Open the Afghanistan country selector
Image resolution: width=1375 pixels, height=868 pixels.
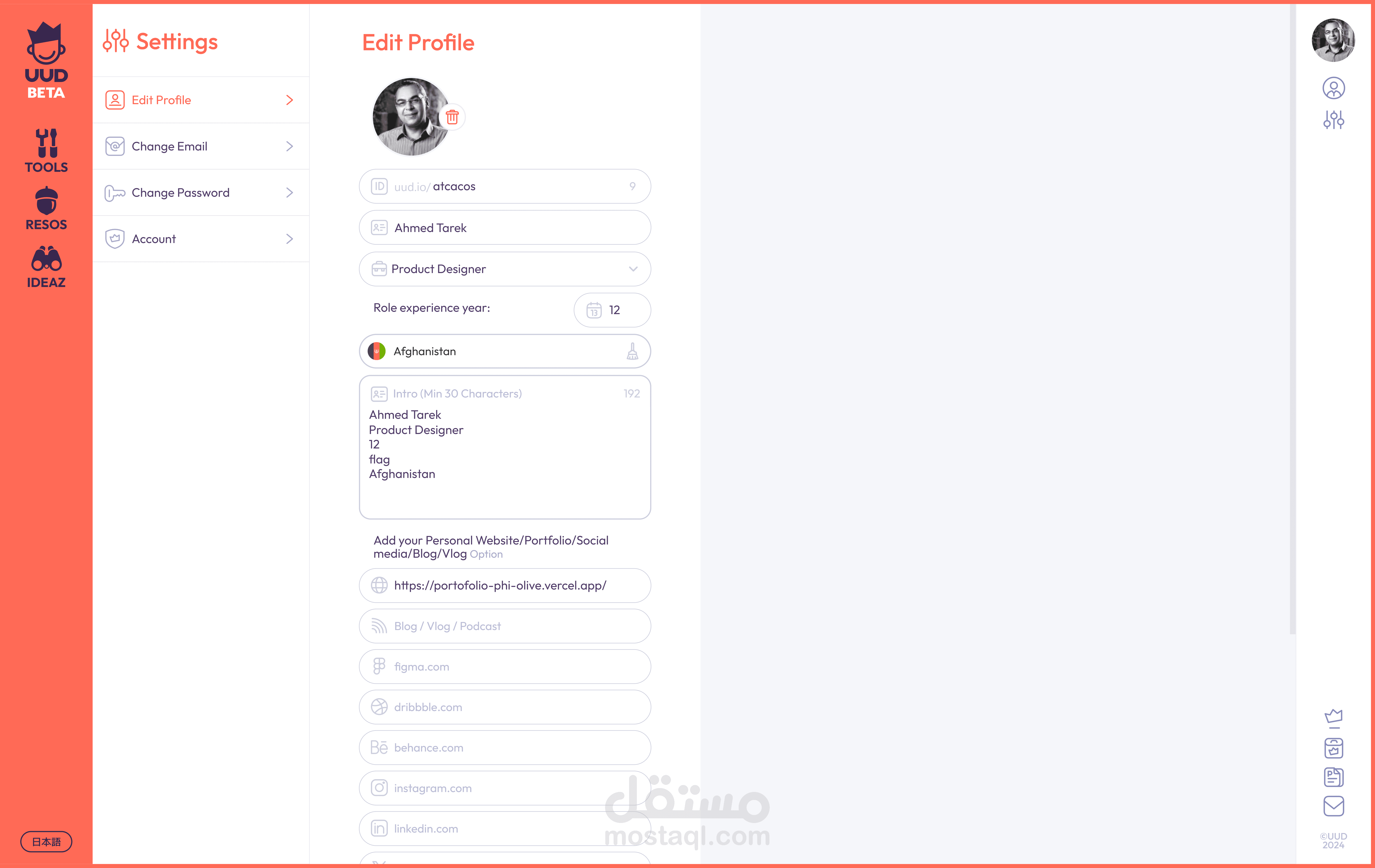[x=505, y=351]
